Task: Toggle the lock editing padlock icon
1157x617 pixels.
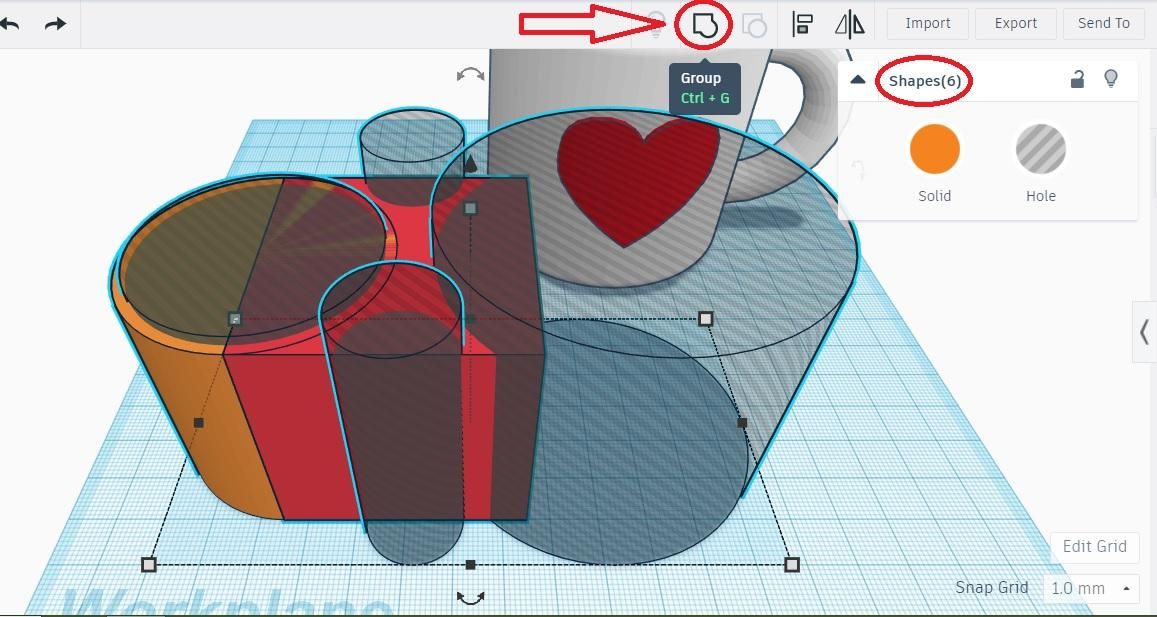Action: (x=1077, y=79)
